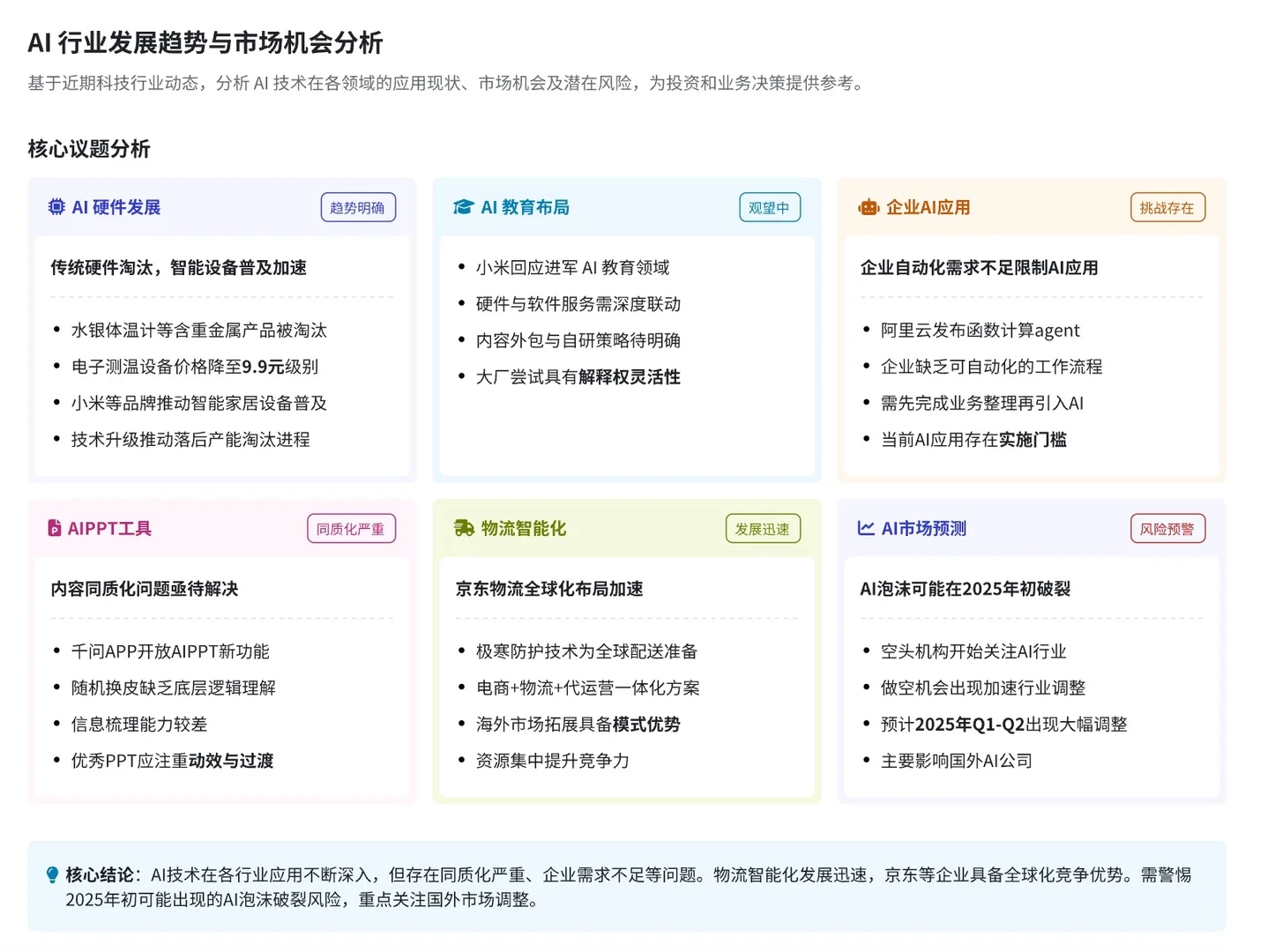Image resolution: width=1275 pixels, height=952 pixels.
Task: Click the line chart icon next to AI市场预测
Action: [865, 528]
